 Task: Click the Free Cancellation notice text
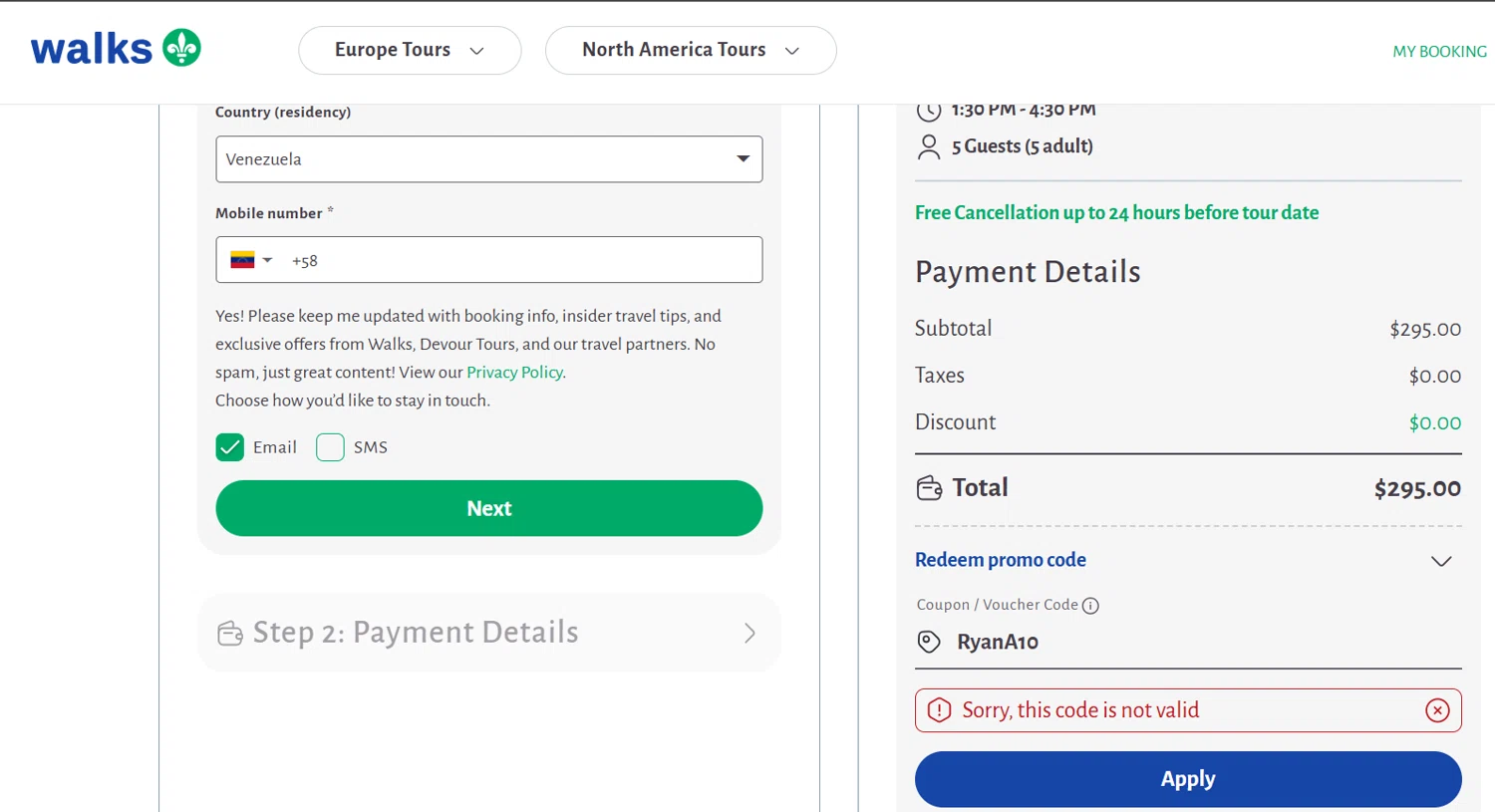coord(1116,212)
